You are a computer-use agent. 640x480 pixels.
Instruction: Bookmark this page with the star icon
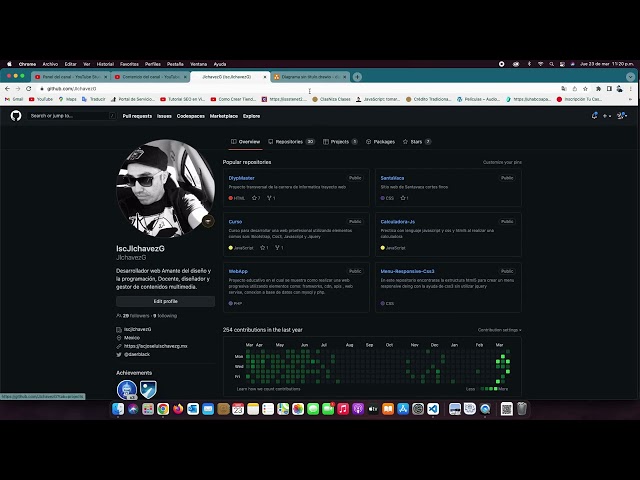(x=585, y=89)
